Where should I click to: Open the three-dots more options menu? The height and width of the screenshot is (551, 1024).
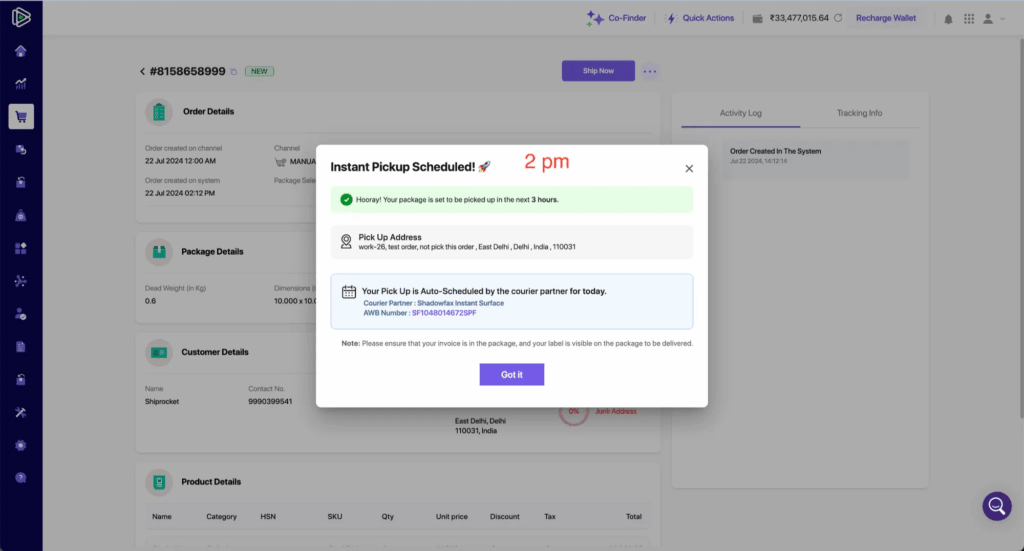tap(650, 71)
